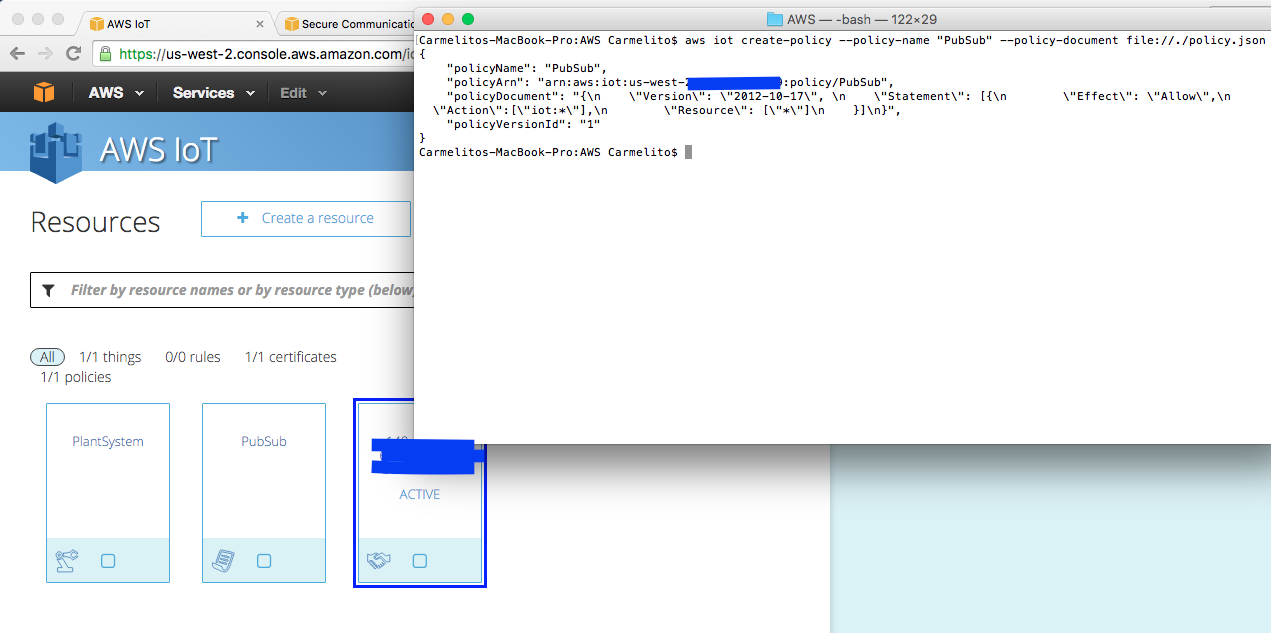The height and width of the screenshot is (633, 1271).
Task: Click the folder icon in terminal title bar
Action: click(x=774, y=19)
